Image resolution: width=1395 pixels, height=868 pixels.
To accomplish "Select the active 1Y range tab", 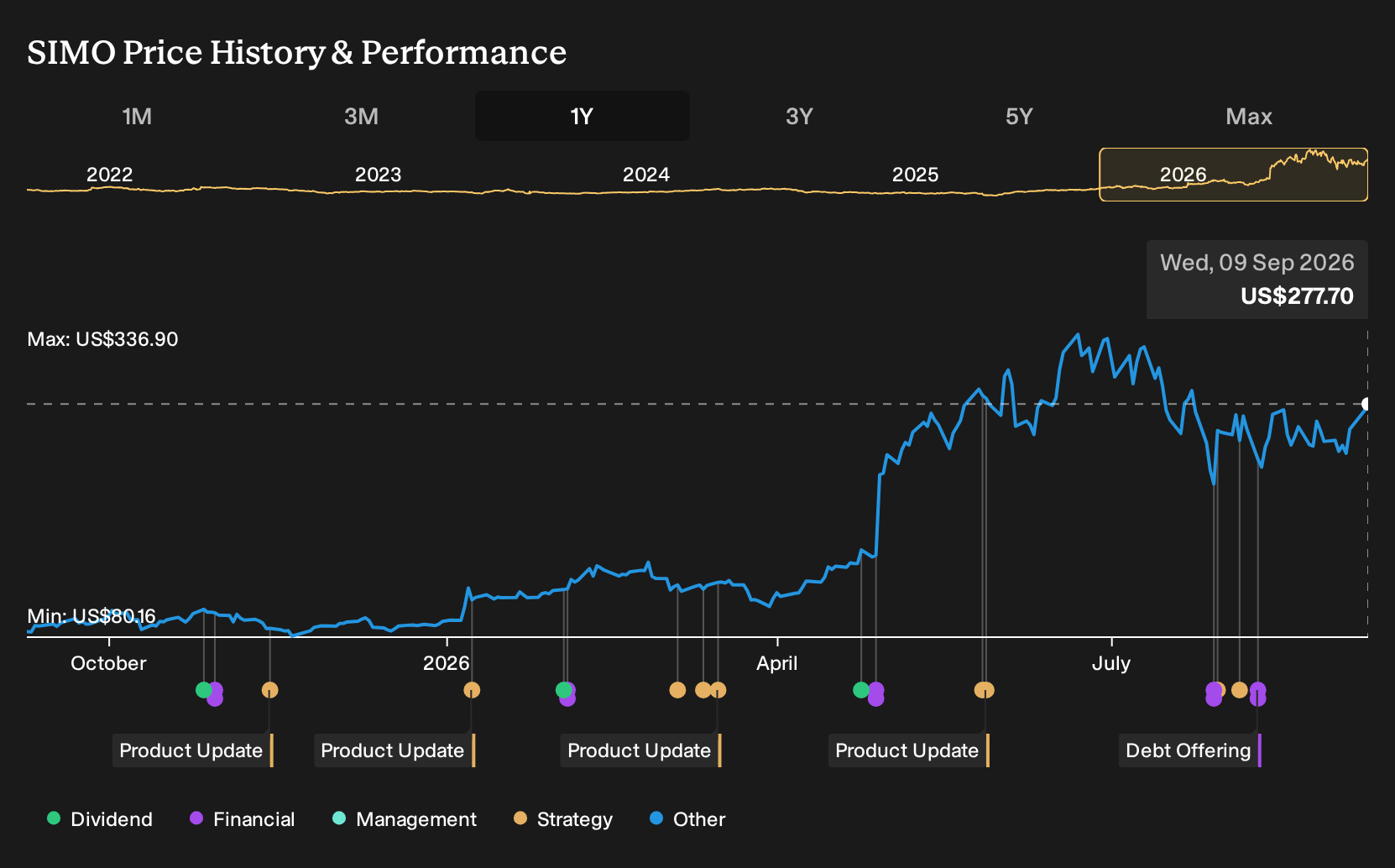I will (x=583, y=116).
